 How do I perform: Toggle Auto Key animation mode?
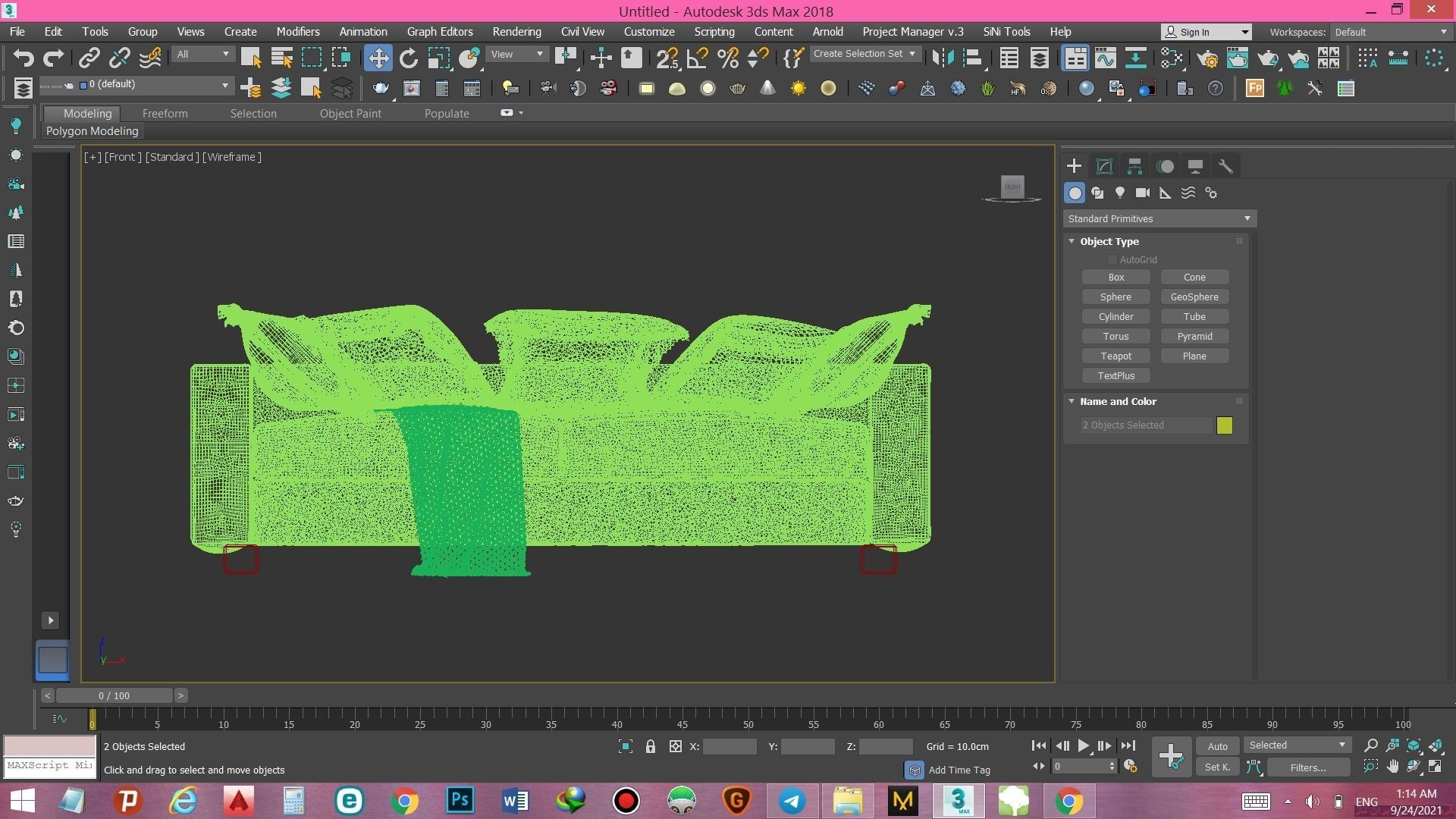(1217, 746)
